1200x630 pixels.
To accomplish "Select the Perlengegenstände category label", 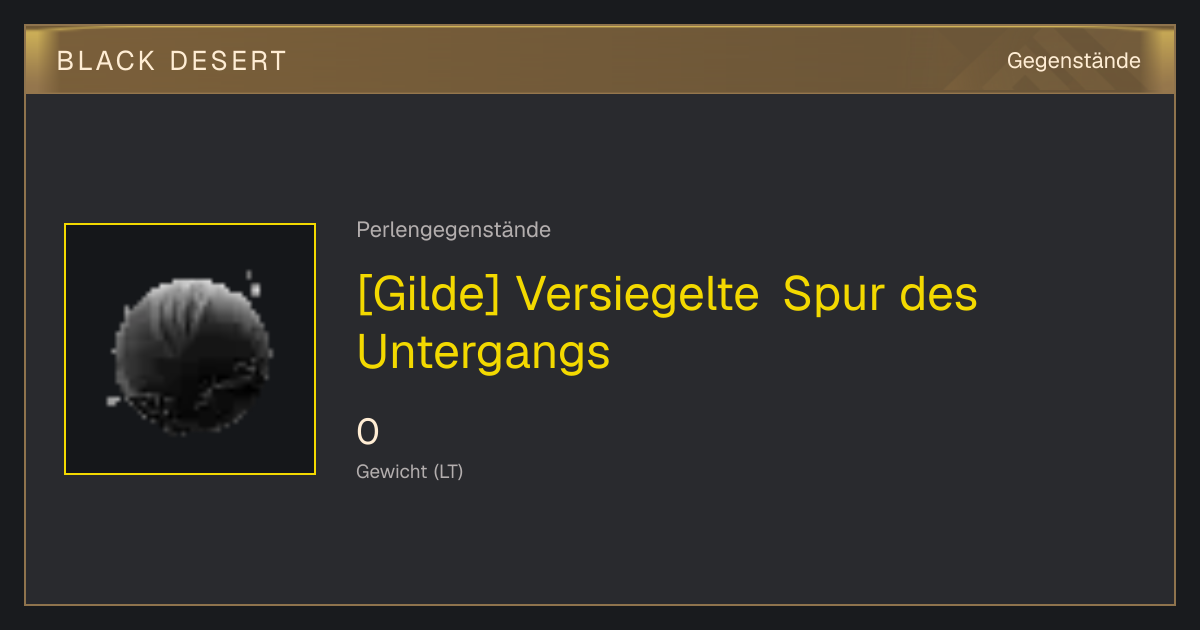I will click(453, 230).
